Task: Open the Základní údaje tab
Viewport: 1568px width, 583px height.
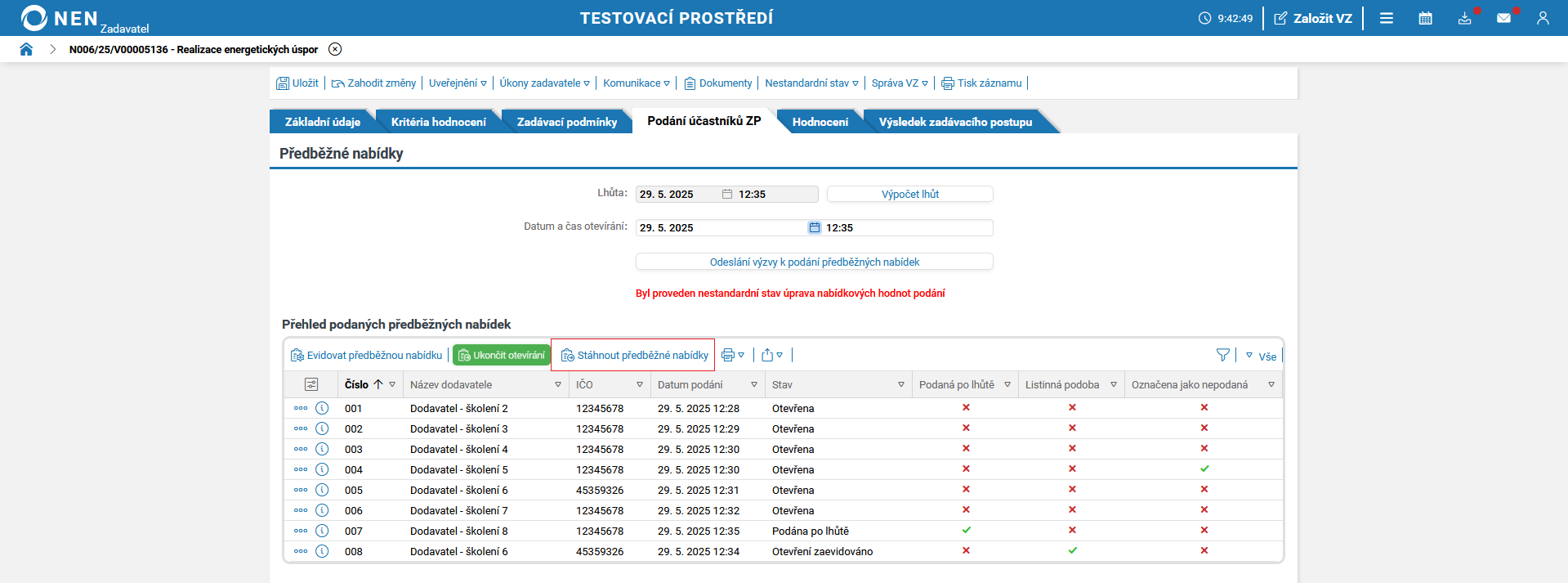Action: pyautogui.click(x=322, y=122)
